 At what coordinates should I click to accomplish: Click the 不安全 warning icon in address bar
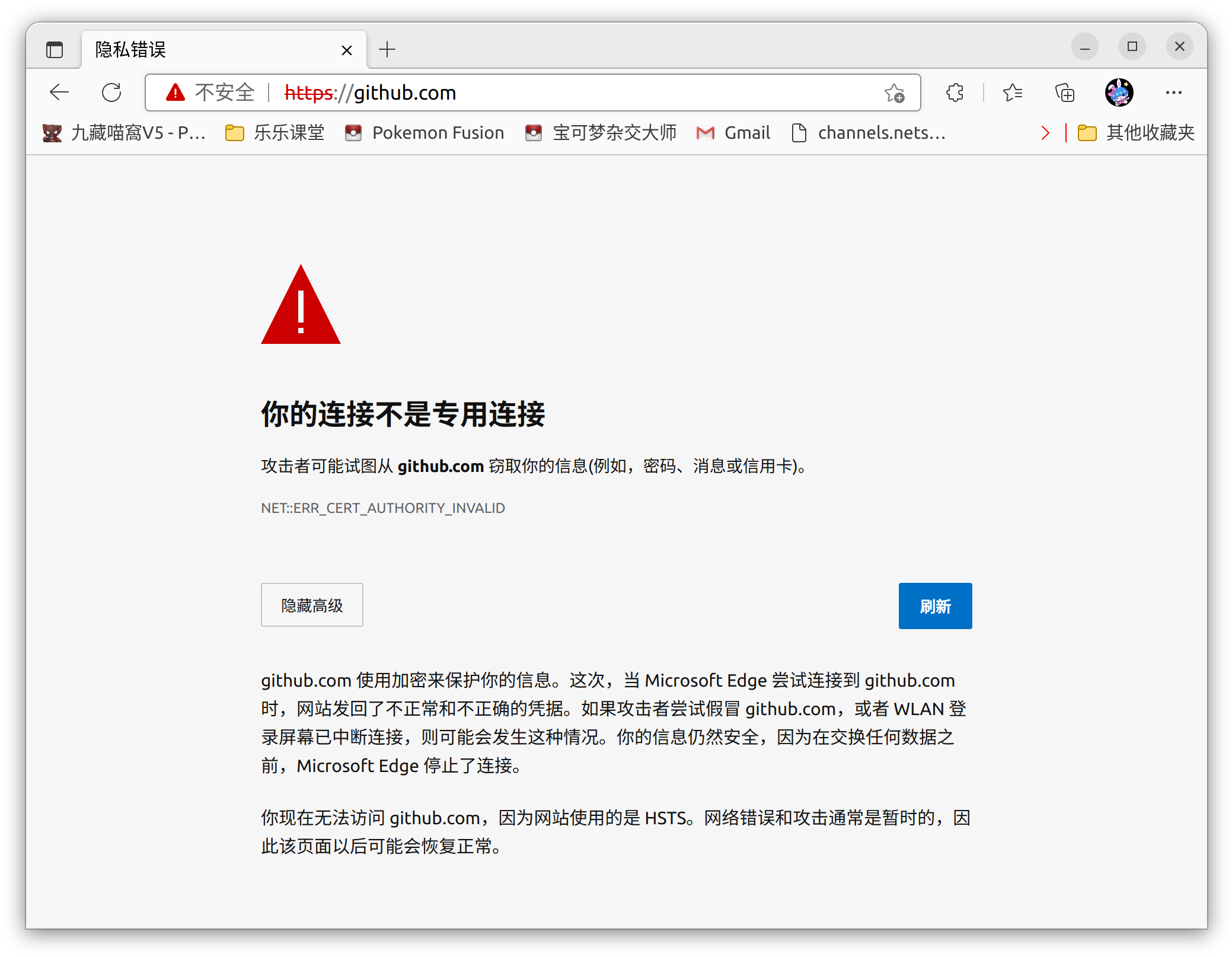[175, 92]
